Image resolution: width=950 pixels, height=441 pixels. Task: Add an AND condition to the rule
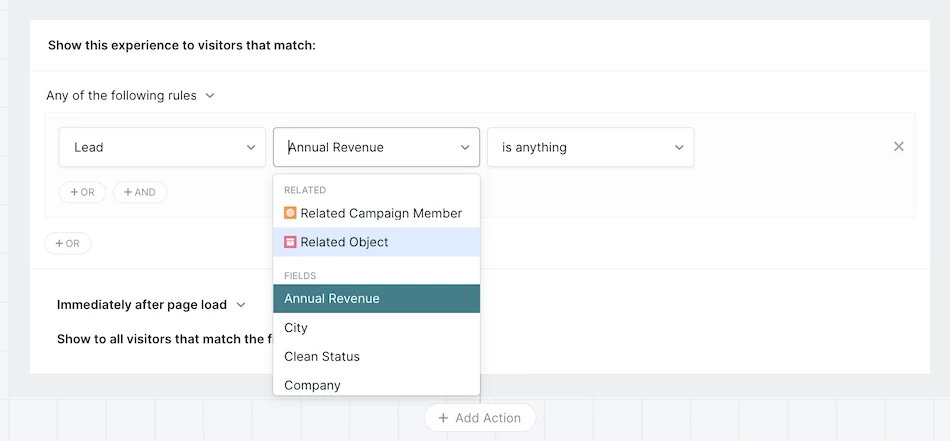(x=140, y=192)
